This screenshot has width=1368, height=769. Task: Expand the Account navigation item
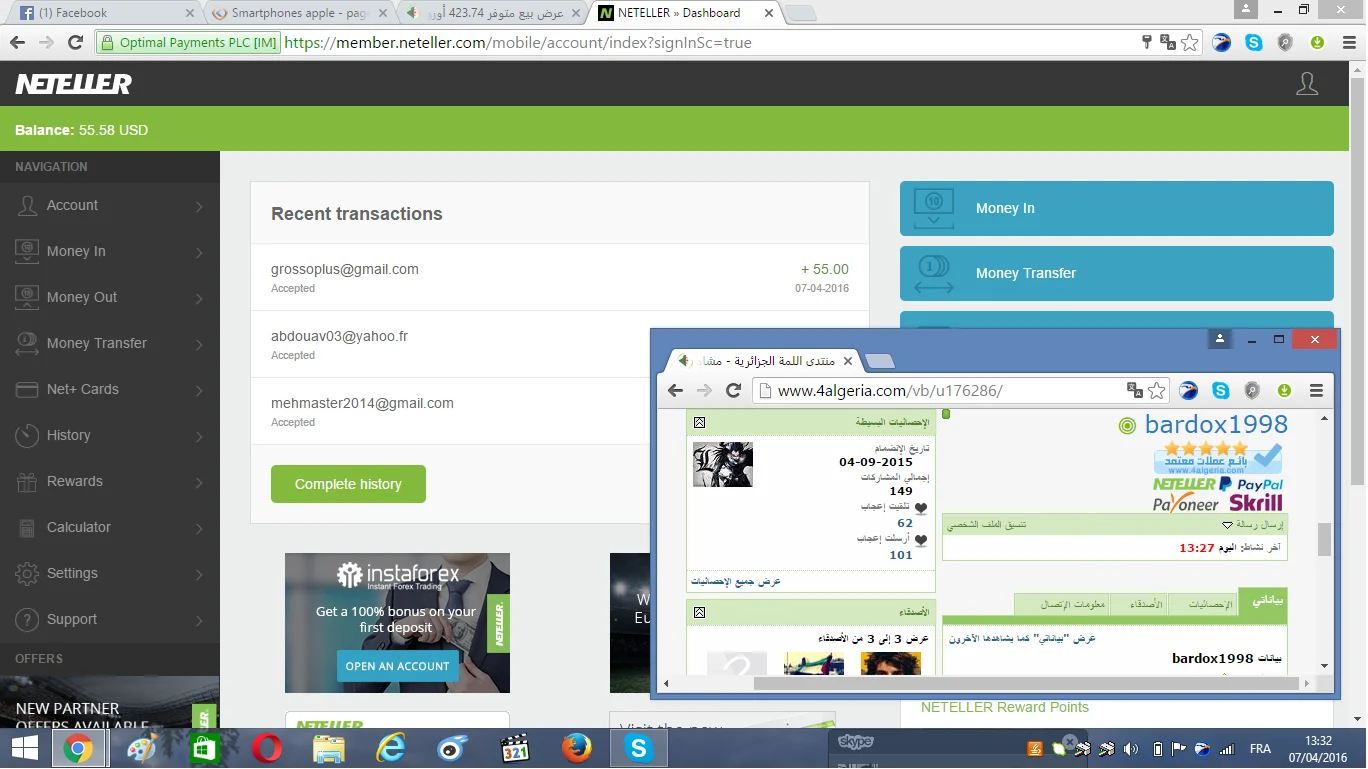[x=109, y=205]
